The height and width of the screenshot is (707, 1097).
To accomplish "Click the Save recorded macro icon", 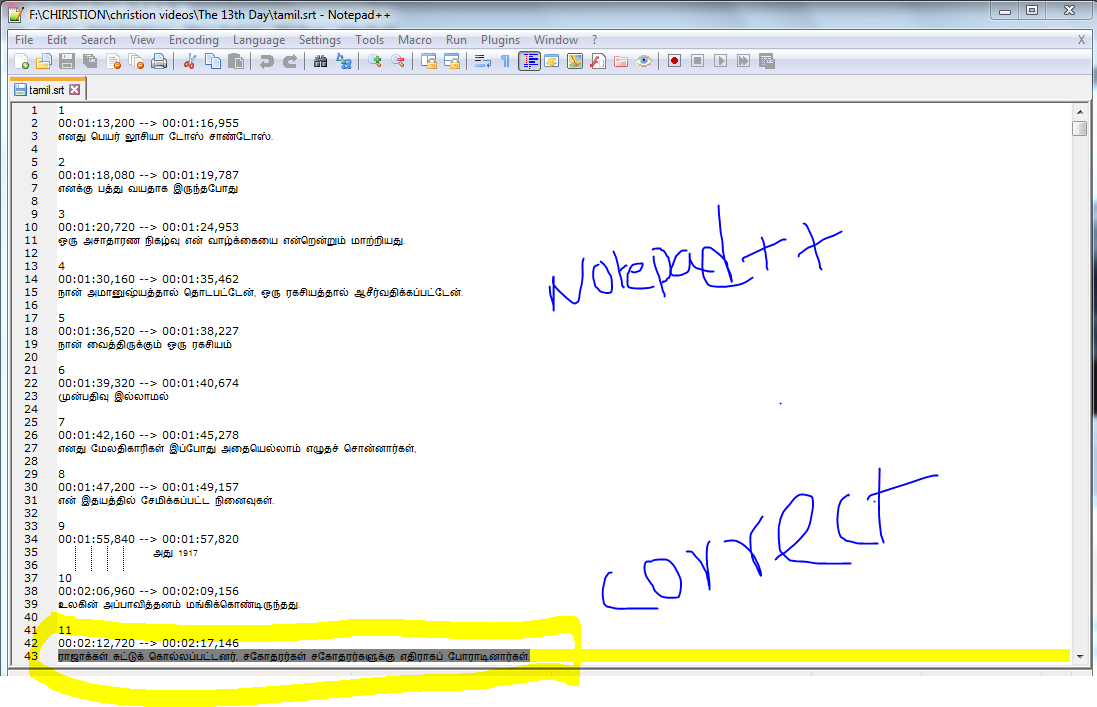I will point(767,62).
